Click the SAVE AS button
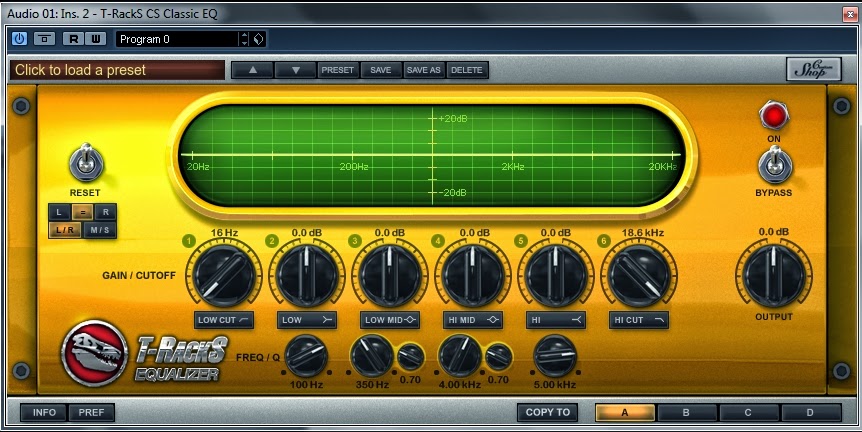This screenshot has width=862, height=432. click(x=423, y=70)
